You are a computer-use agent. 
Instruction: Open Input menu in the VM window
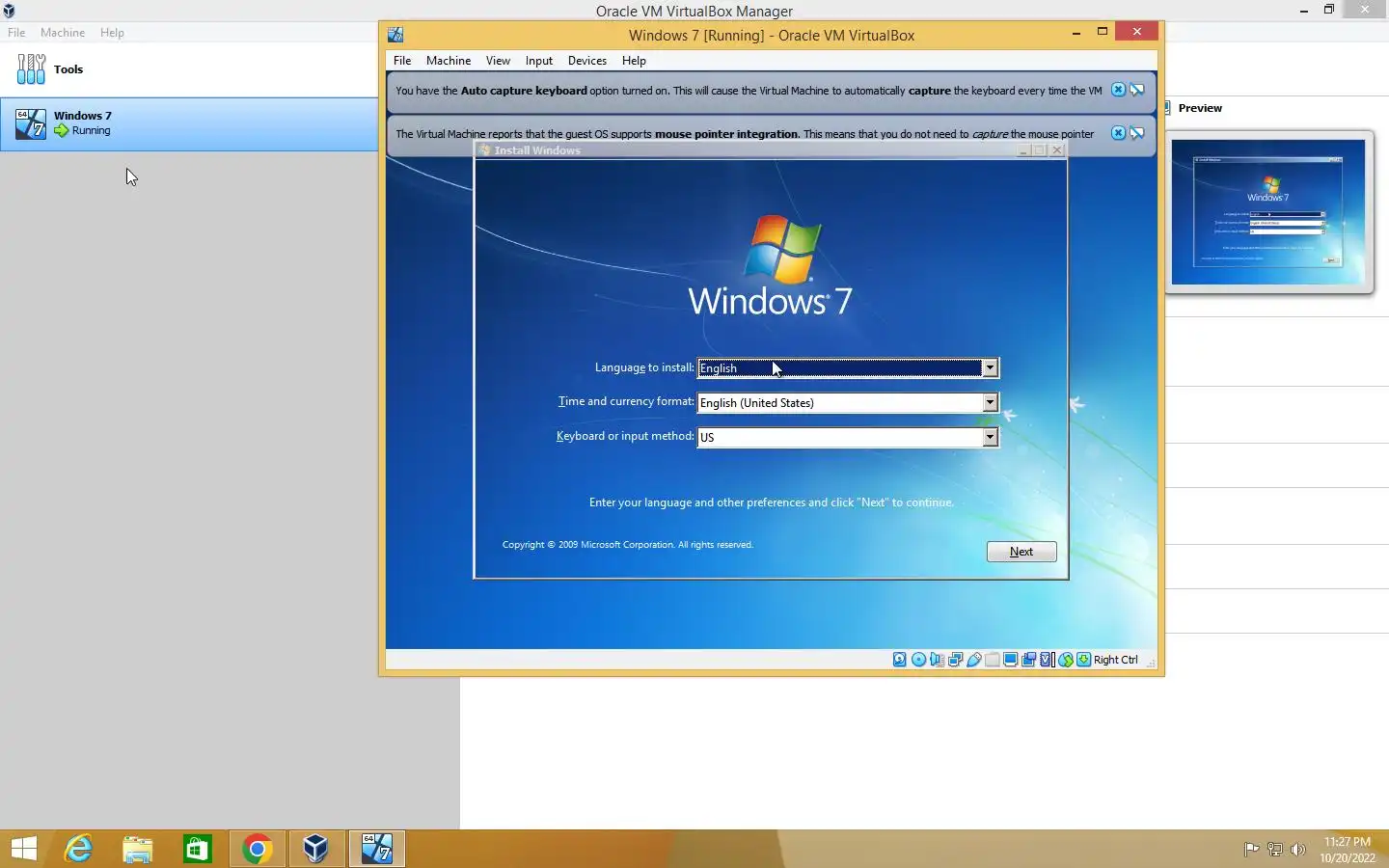click(539, 61)
